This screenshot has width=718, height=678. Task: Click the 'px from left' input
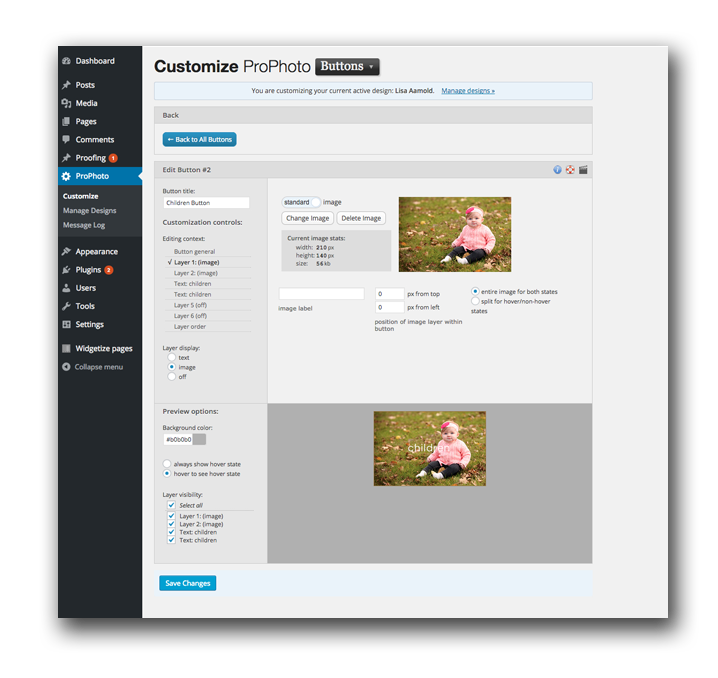(390, 307)
